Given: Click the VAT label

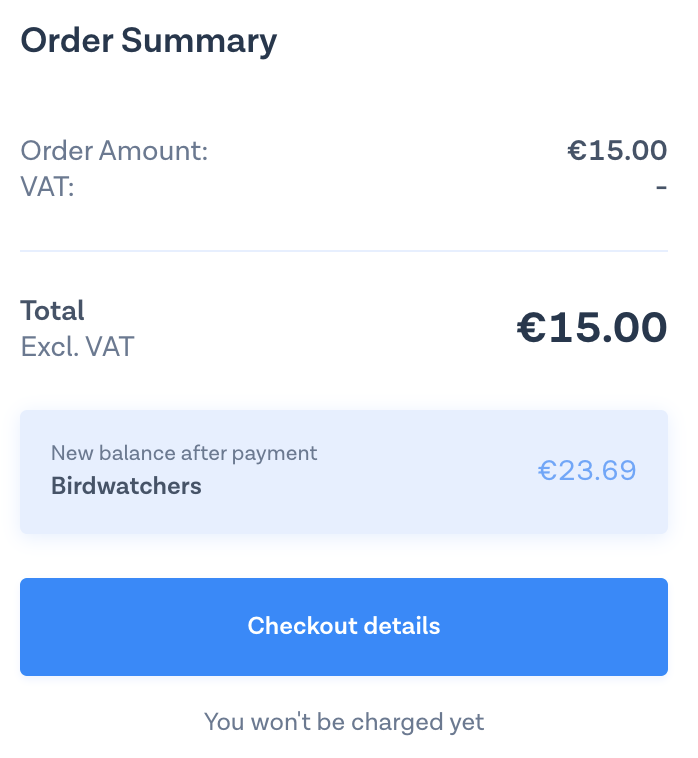Looking at the screenshot, I should pyautogui.click(x=48, y=186).
